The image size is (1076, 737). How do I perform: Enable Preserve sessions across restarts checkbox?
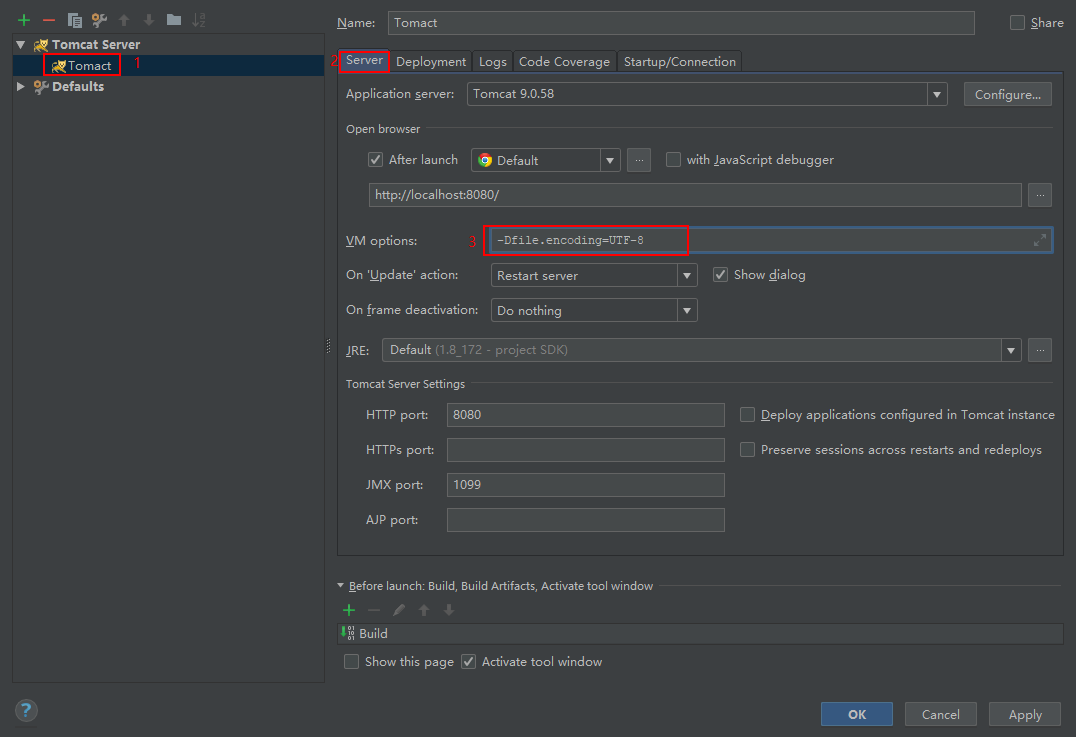point(747,449)
